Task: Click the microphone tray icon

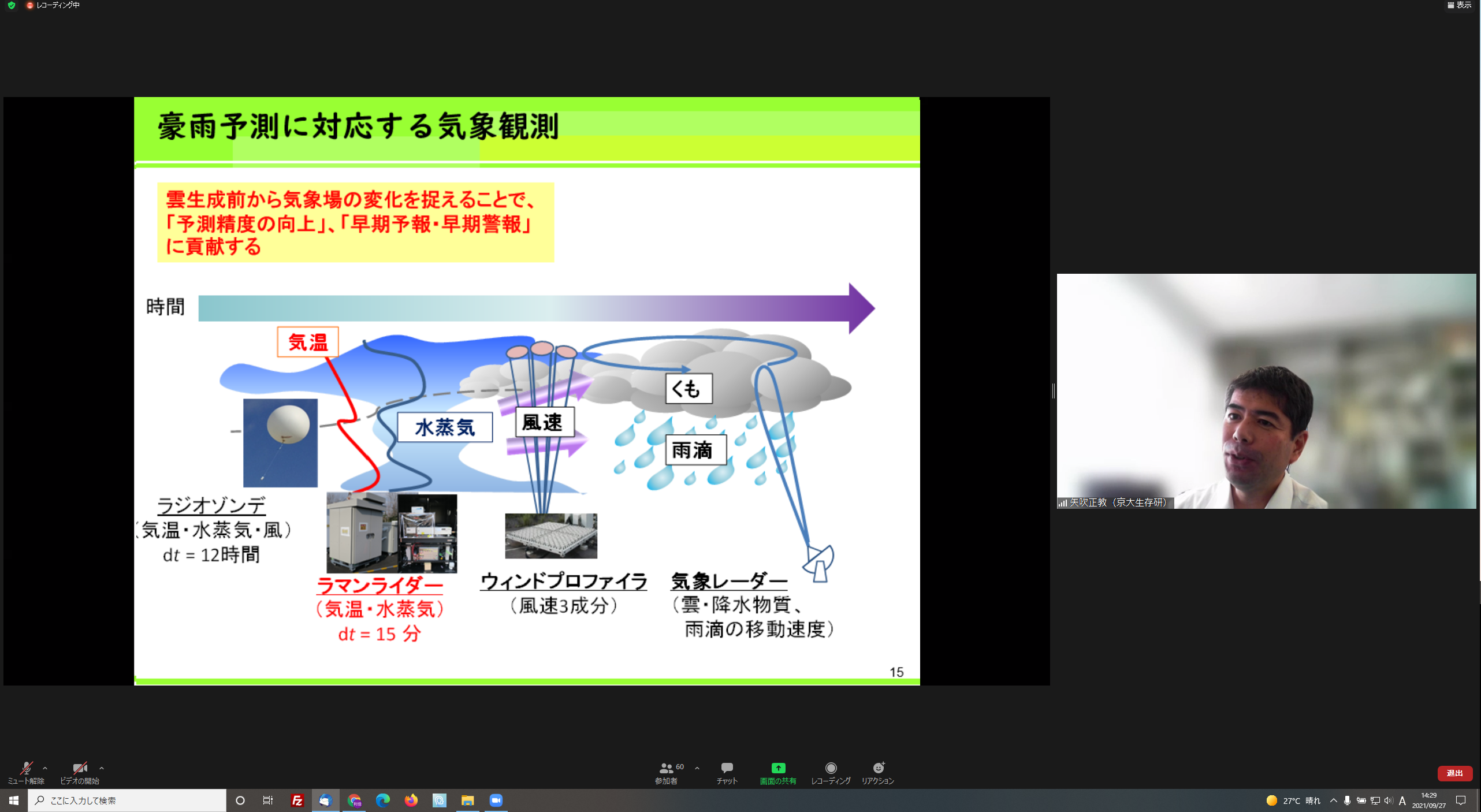Action: [1347, 800]
